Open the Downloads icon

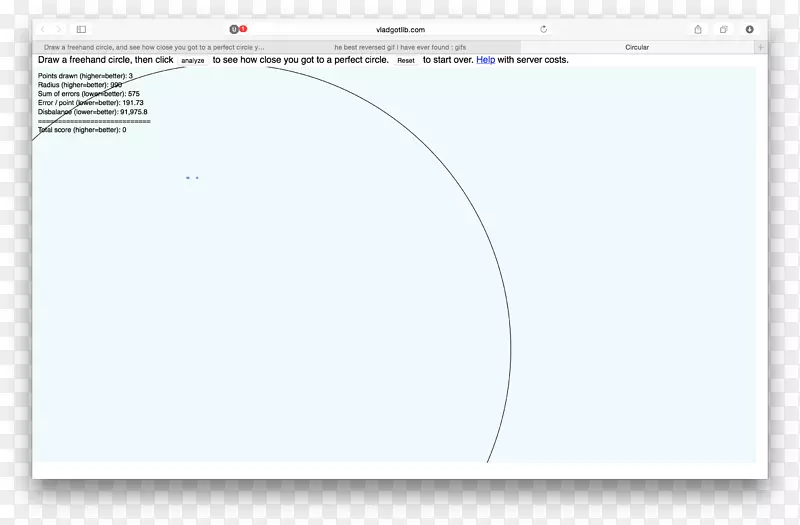click(x=749, y=30)
